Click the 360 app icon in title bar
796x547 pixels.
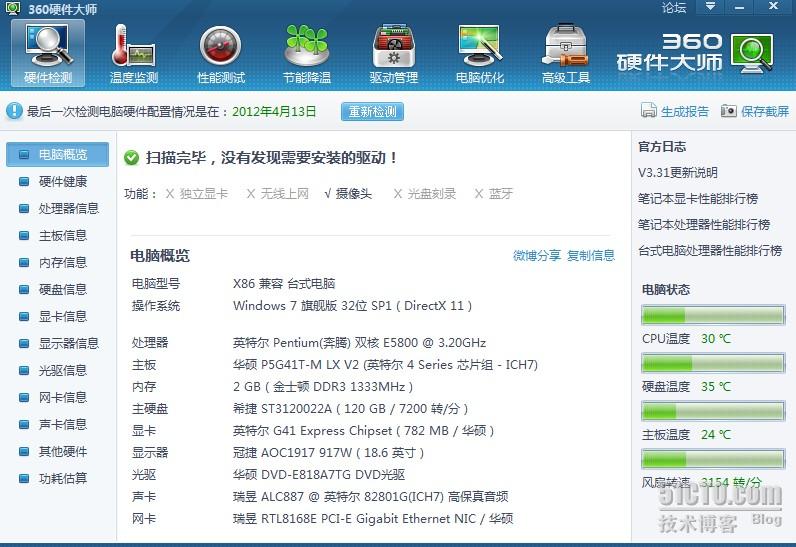[x=12, y=8]
